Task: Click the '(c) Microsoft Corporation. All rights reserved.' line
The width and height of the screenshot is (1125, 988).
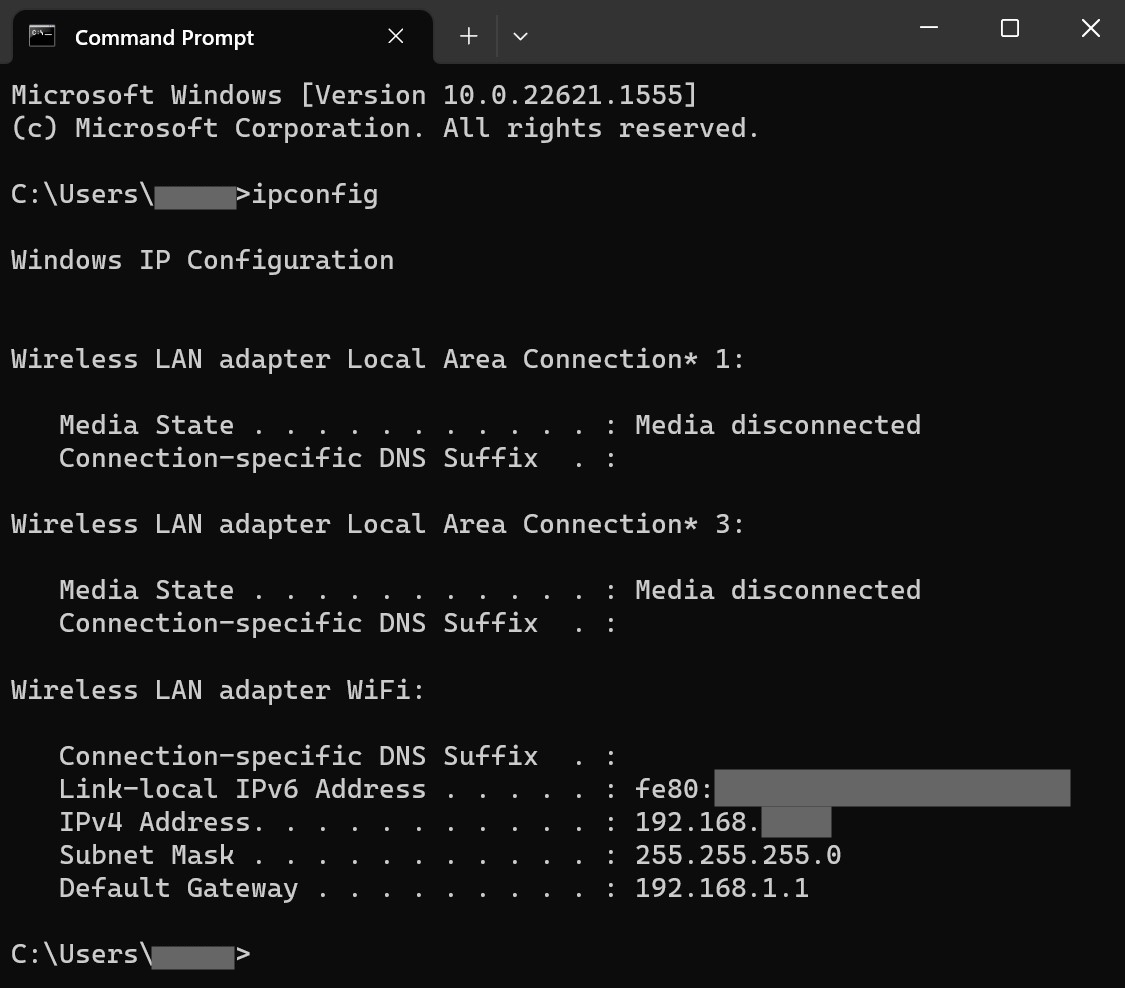Action: point(385,128)
